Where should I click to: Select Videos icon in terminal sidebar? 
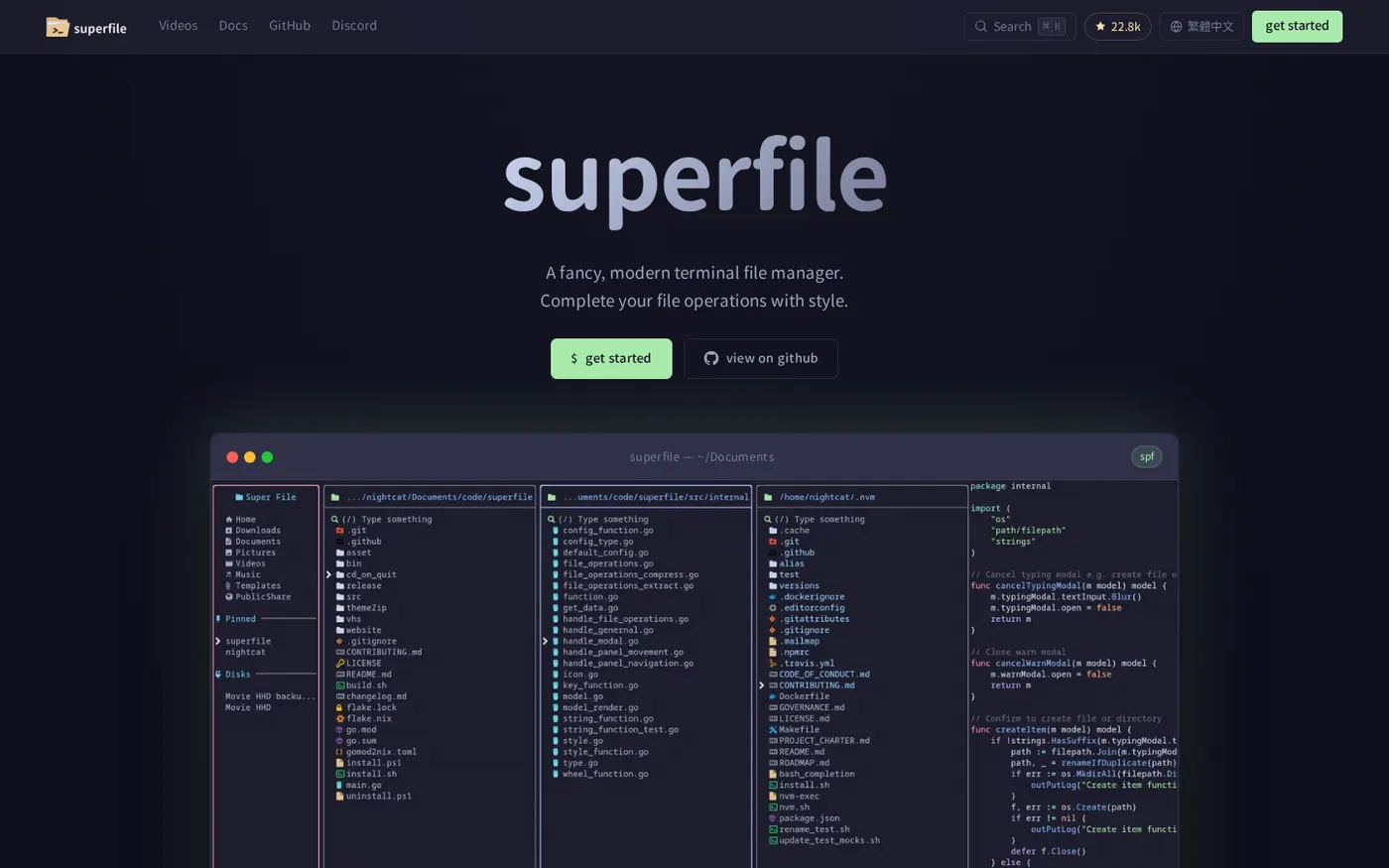[x=229, y=563]
